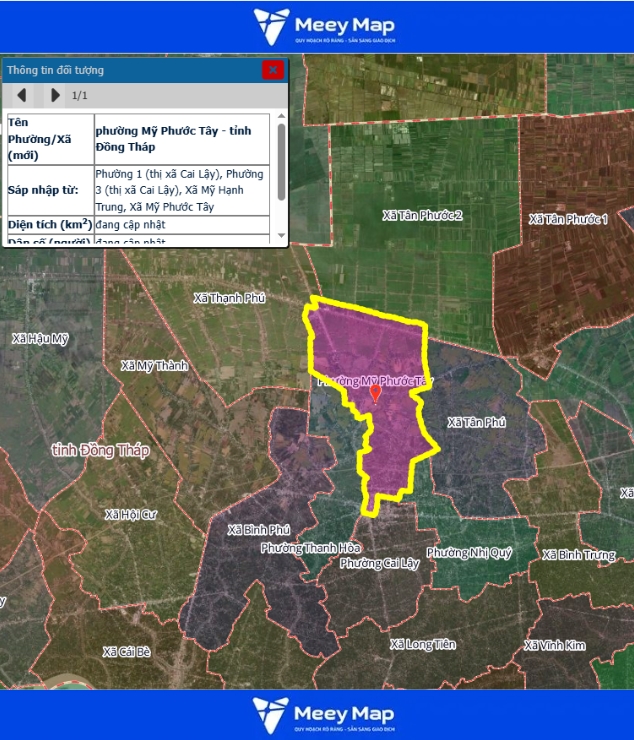Select Xã Long Tiên region
Viewport: 634px width, 740px height.
[x=424, y=644]
